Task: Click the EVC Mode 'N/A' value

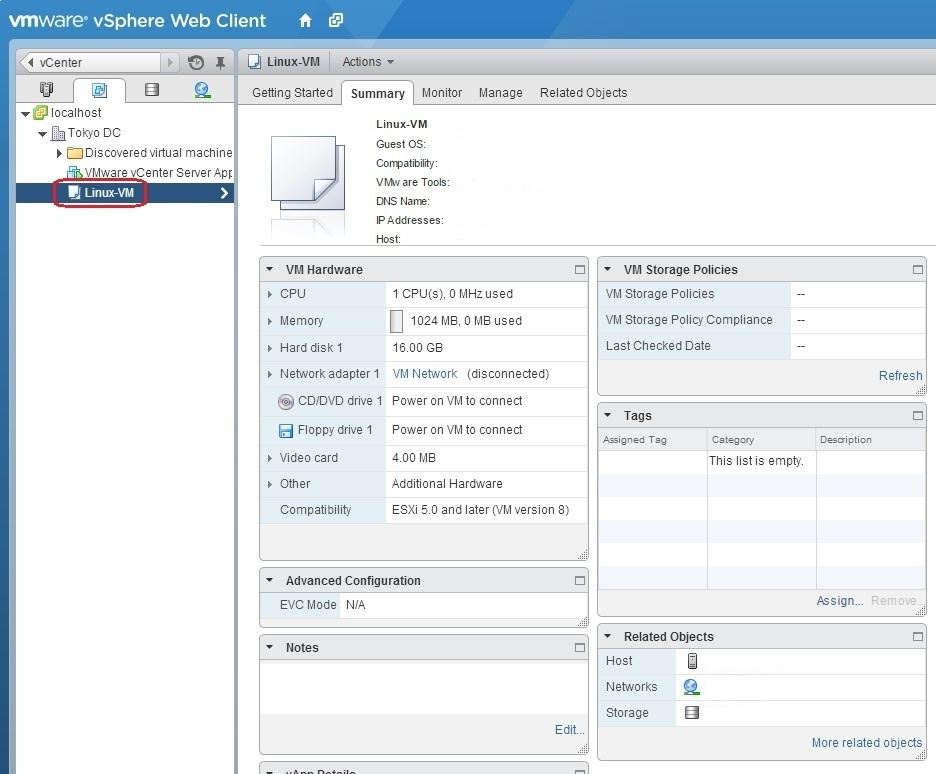Action: (356, 605)
